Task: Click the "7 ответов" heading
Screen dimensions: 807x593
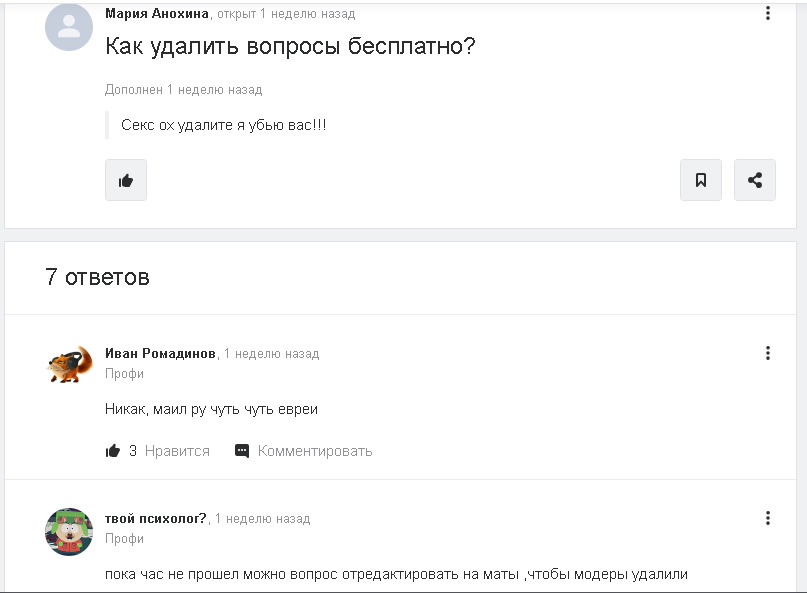Action: (x=97, y=277)
